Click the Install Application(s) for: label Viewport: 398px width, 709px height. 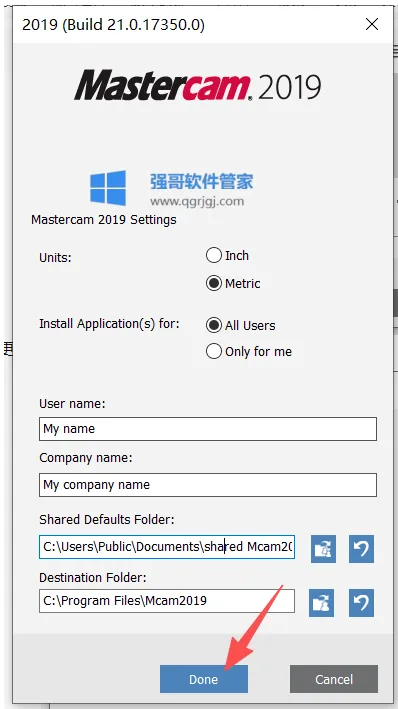click(109, 324)
